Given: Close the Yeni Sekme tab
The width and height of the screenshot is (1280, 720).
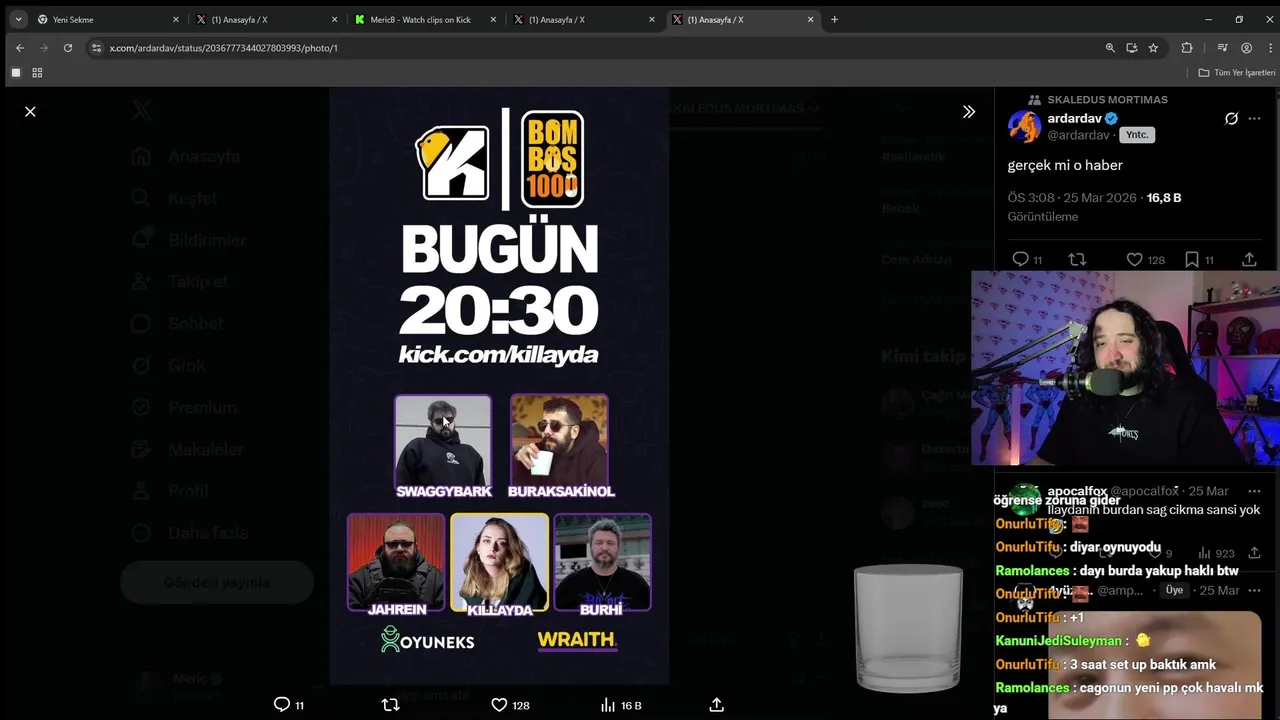Looking at the screenshot, I should pos(176,19).
